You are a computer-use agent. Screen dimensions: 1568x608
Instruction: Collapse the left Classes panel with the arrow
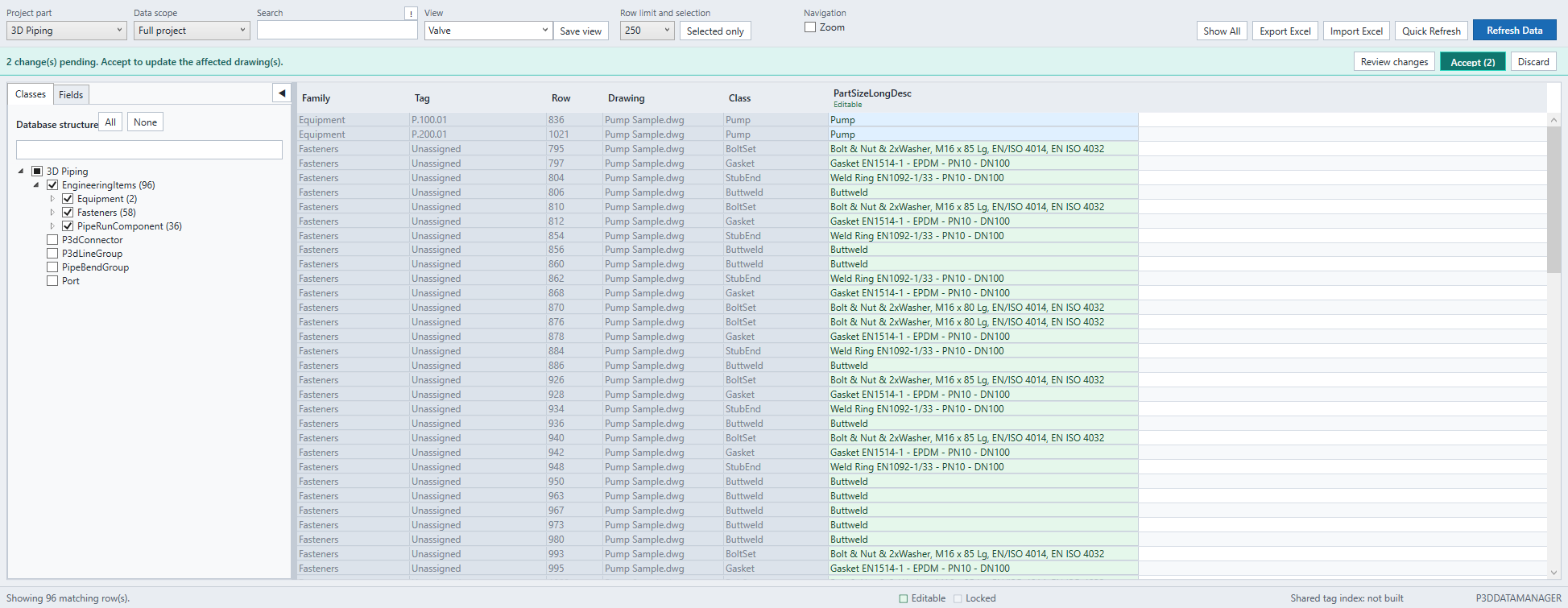click(x=282, y=93)
